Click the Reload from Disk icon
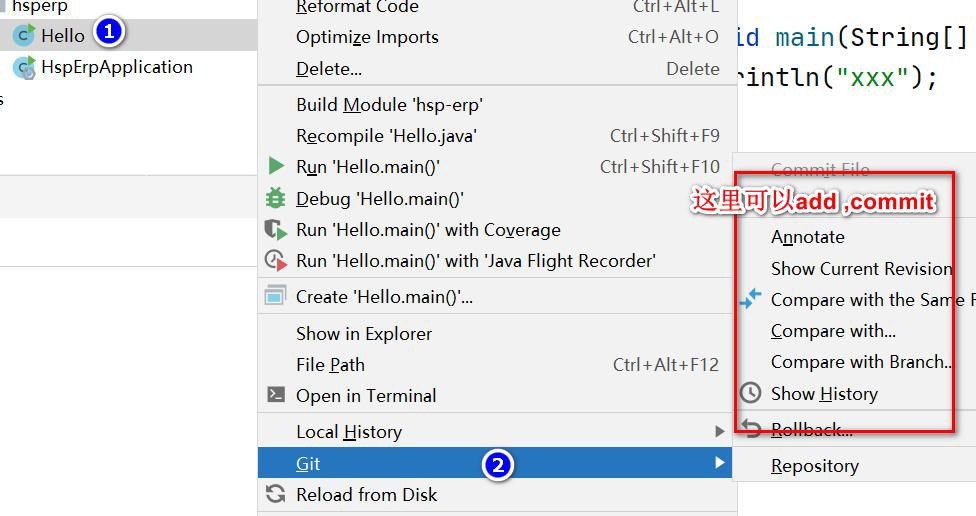 [276, 494]
